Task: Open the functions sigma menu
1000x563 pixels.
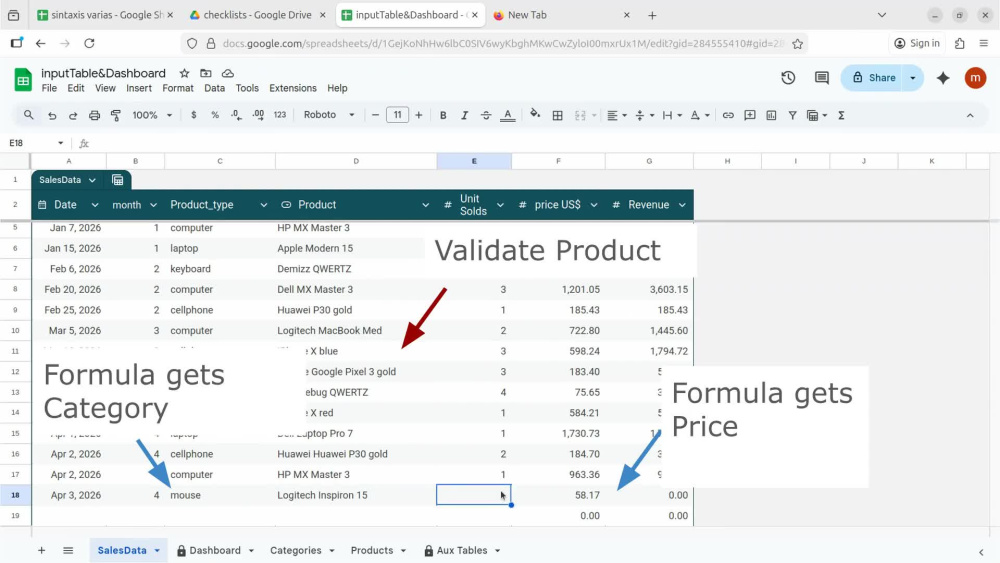Action: point(841,115)
